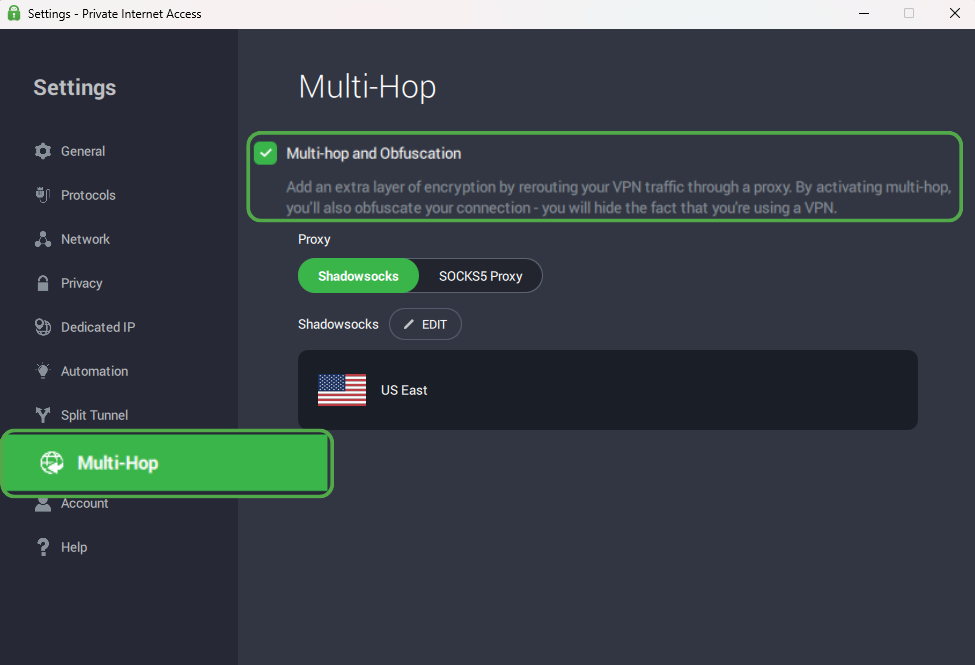The image size is (975, 665).
Task: Click the Privacy padlock icon
Action: point(43,283)
